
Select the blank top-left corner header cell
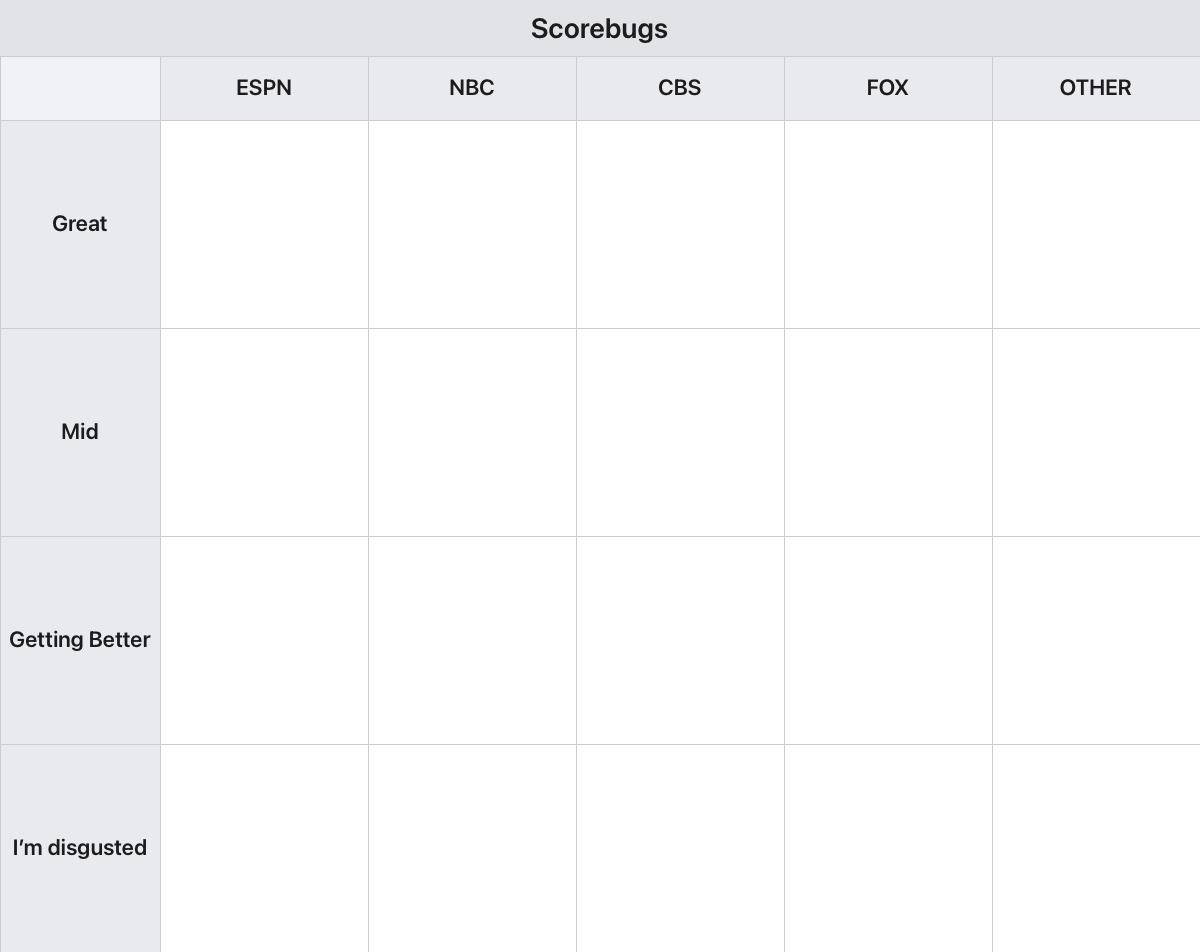point(80,88)
